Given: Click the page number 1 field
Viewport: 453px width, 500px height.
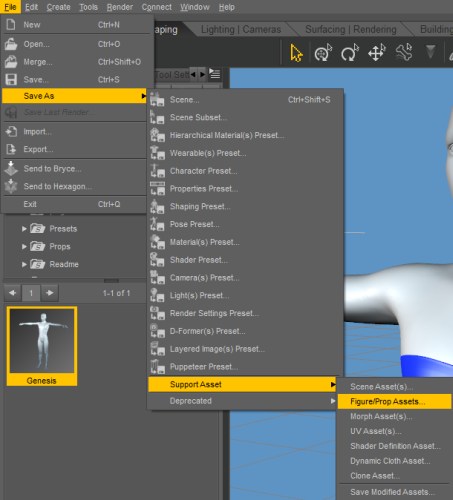Looking at the screenshot, I should (x=31, y=293).
